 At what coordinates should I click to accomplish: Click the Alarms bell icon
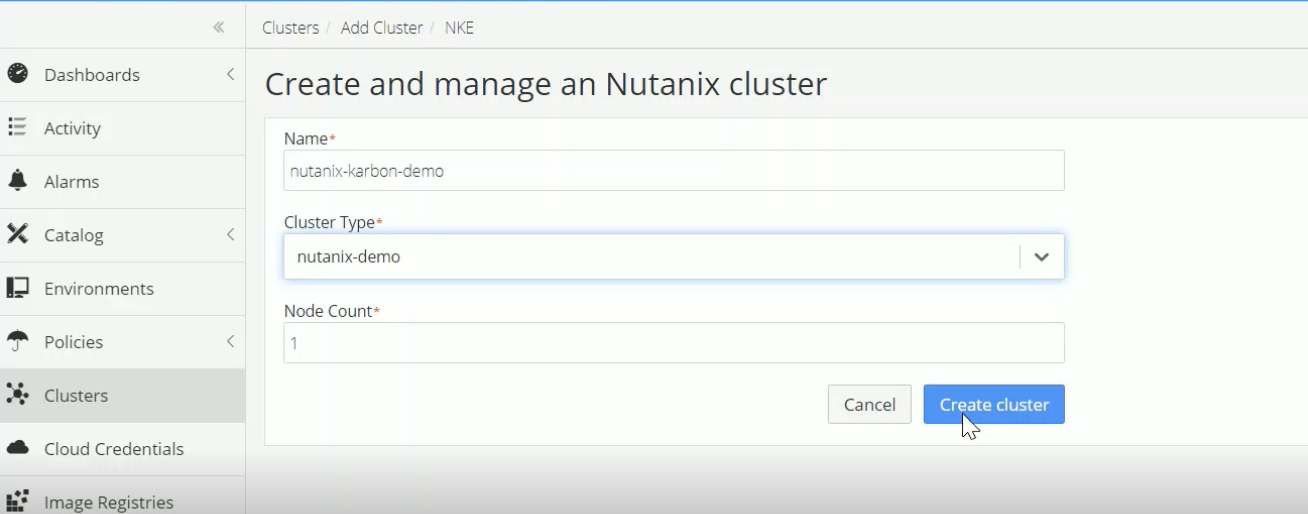pyautogui.click(x=17, y=181)
